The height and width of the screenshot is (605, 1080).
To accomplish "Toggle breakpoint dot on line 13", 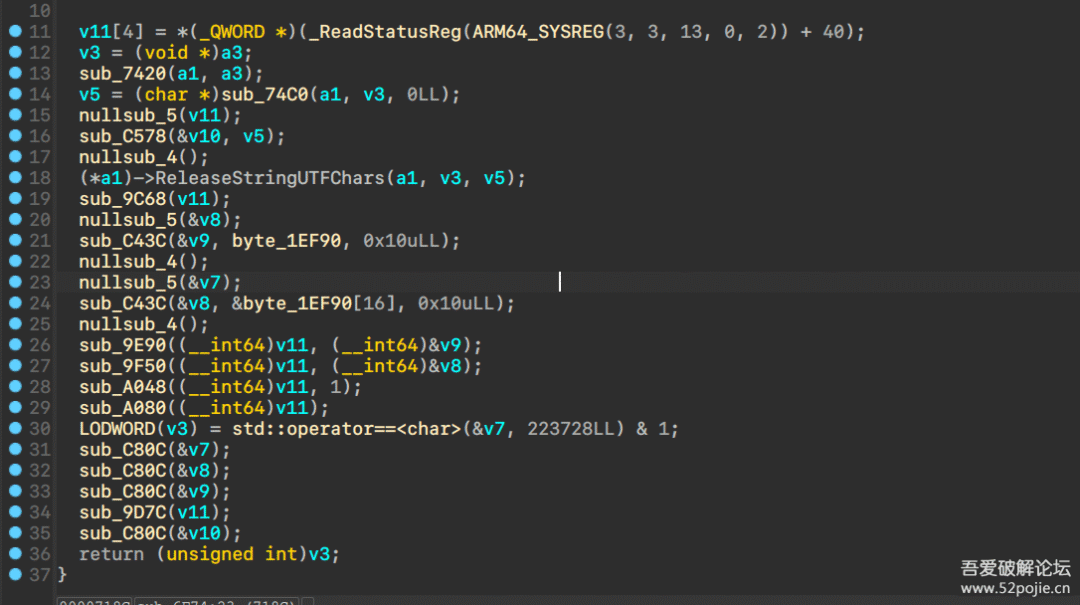I will click(x=15, y=73).
